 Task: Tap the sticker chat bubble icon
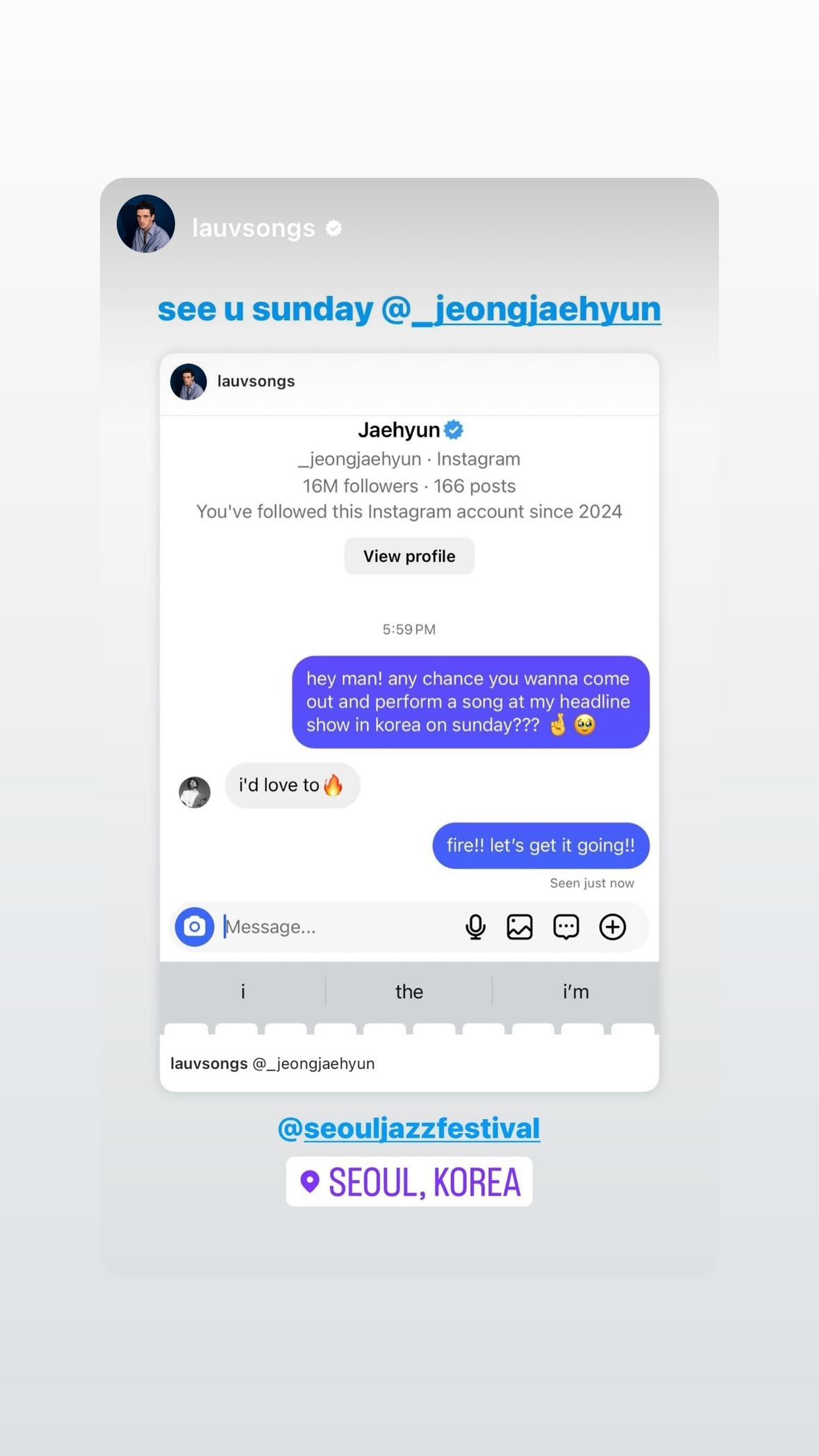[566, 927]
